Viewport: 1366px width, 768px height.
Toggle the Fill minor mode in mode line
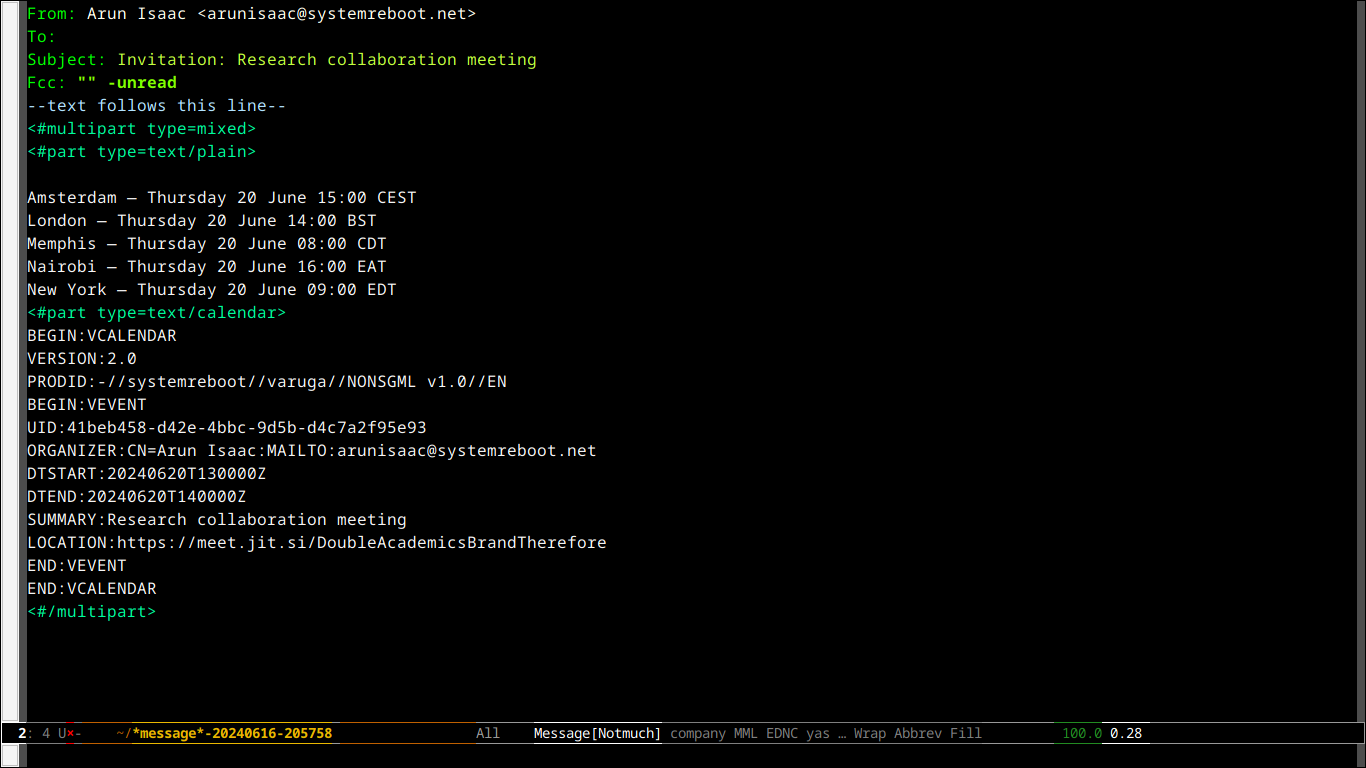click(965, 733)
